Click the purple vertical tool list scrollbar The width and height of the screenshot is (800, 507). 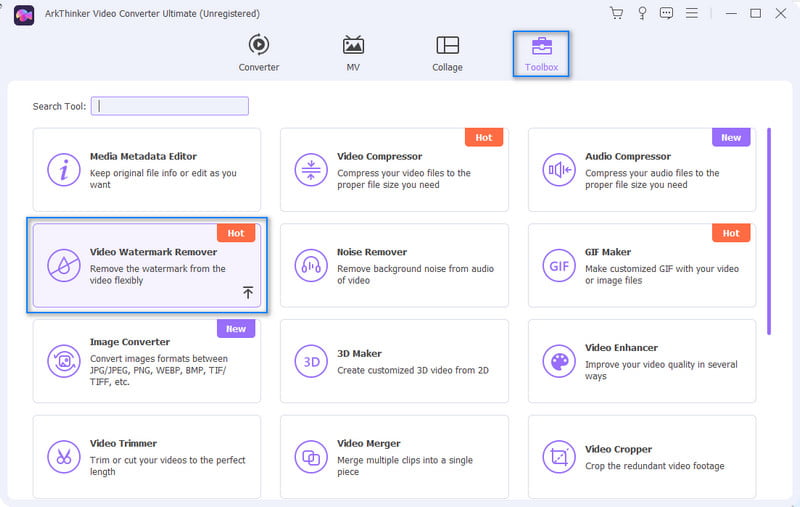(x=769, y=231)
